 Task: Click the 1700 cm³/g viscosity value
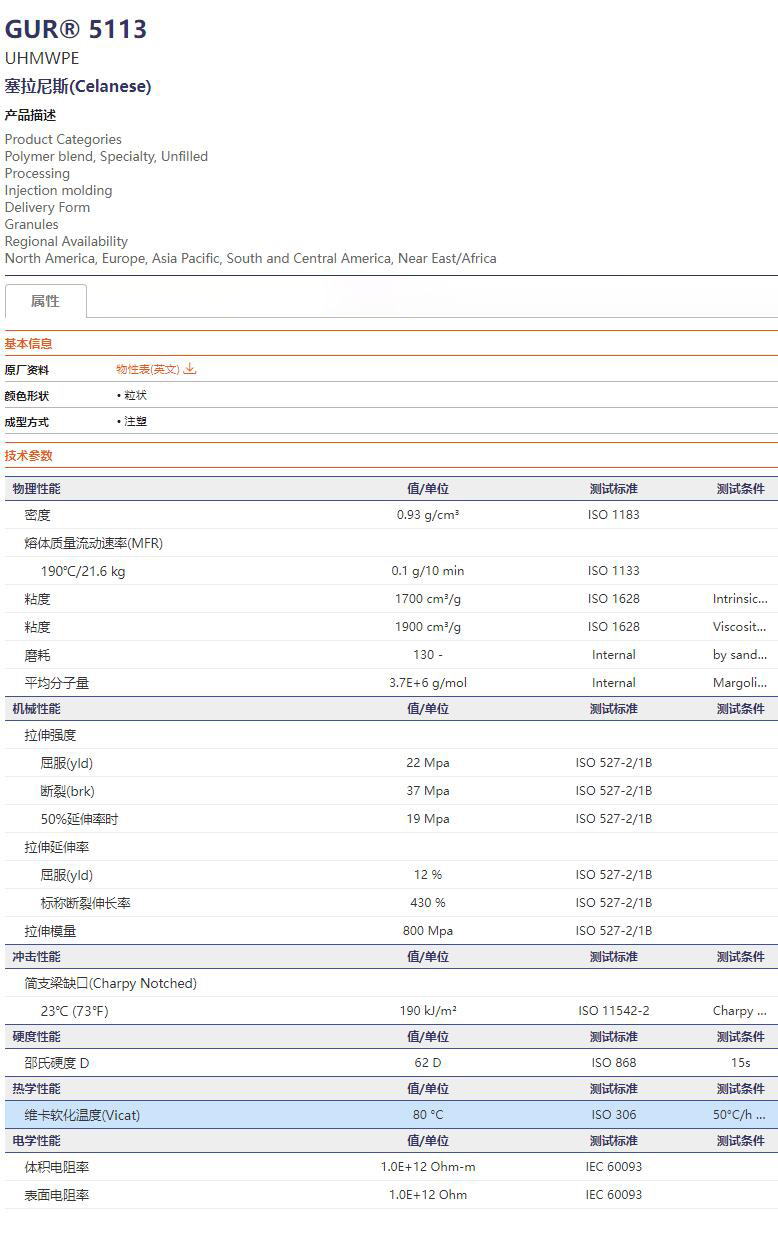(428, 599)
